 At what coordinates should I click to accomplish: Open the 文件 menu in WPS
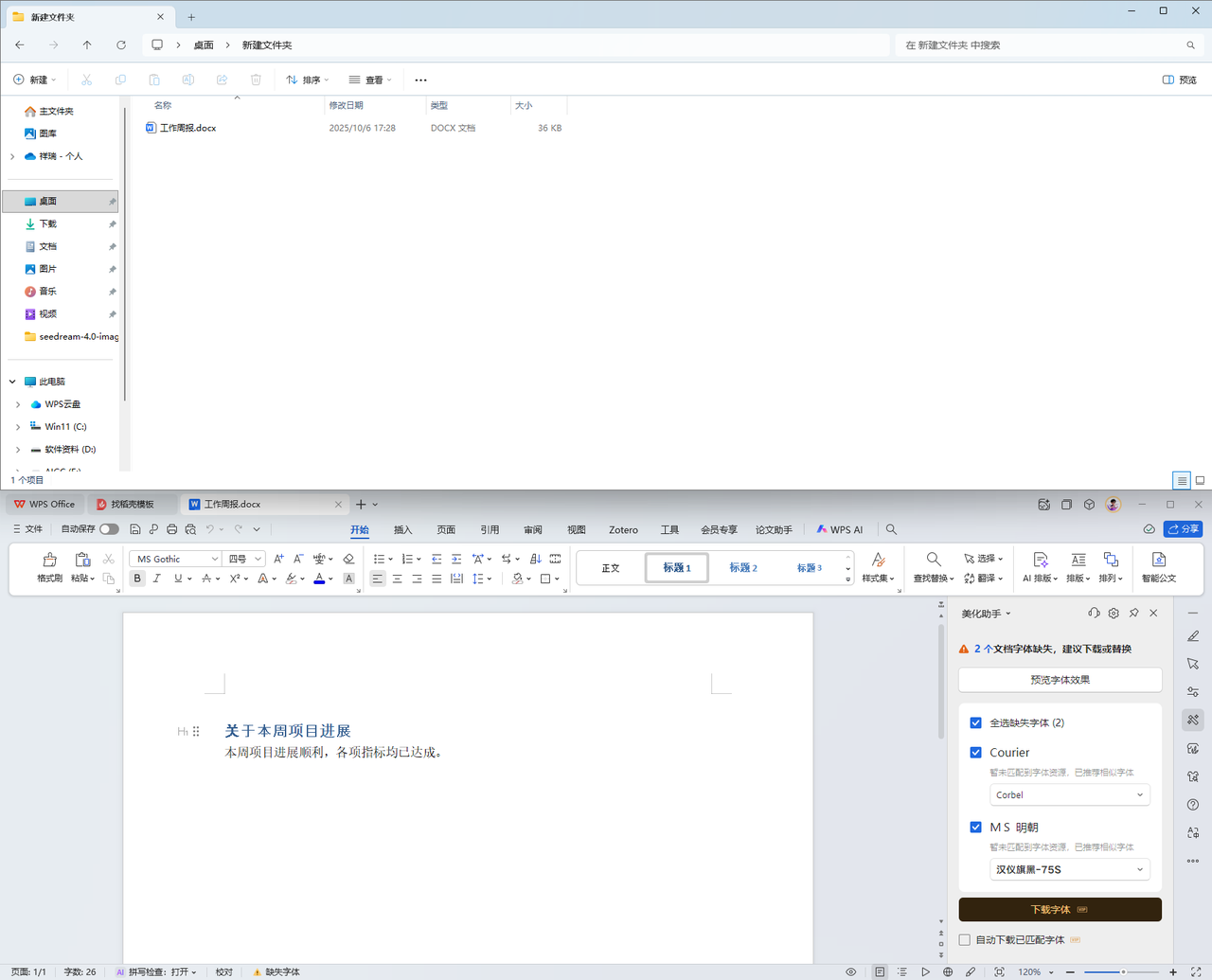tap(27, 529)
